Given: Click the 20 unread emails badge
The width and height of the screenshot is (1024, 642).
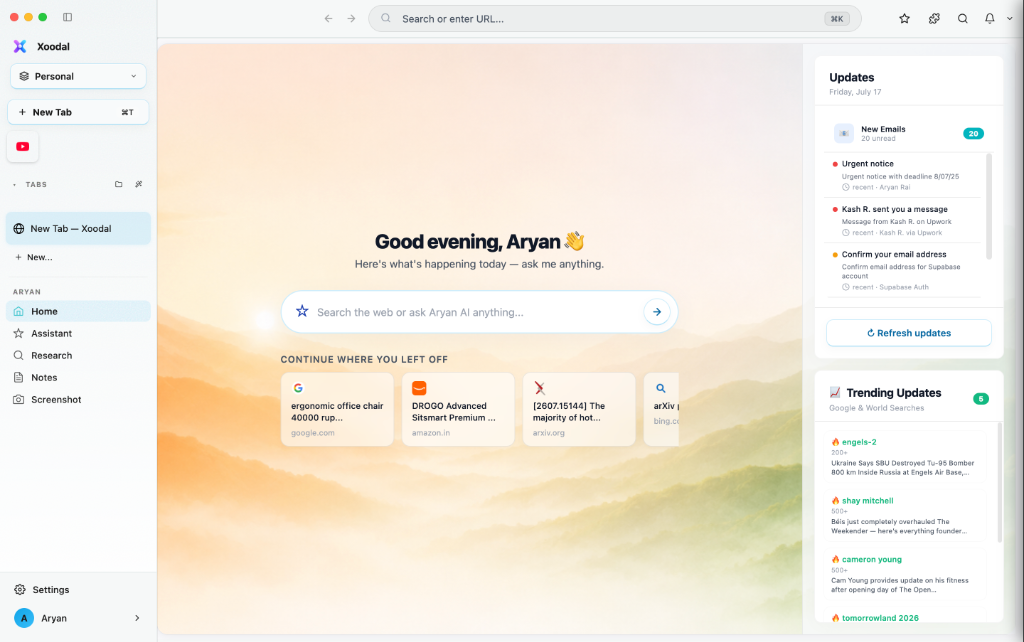Looking at the screenshot, I should point(973,133).
